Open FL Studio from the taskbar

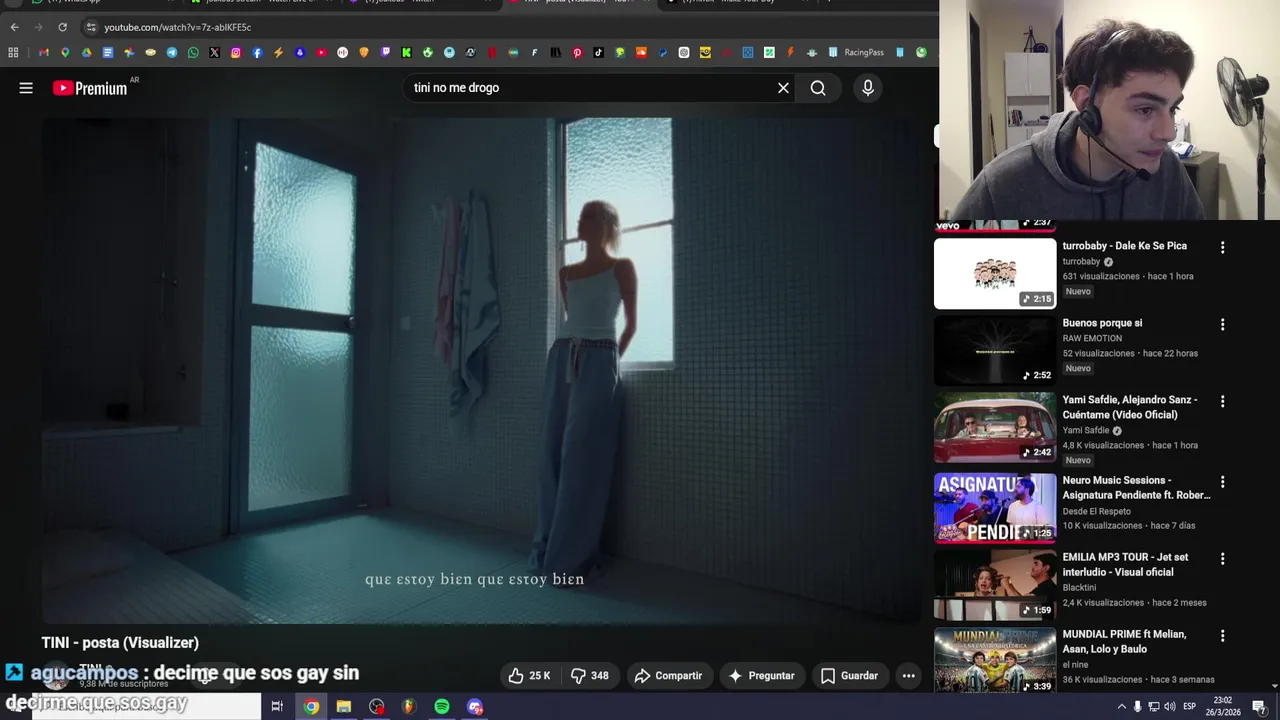tap(409, 706)
